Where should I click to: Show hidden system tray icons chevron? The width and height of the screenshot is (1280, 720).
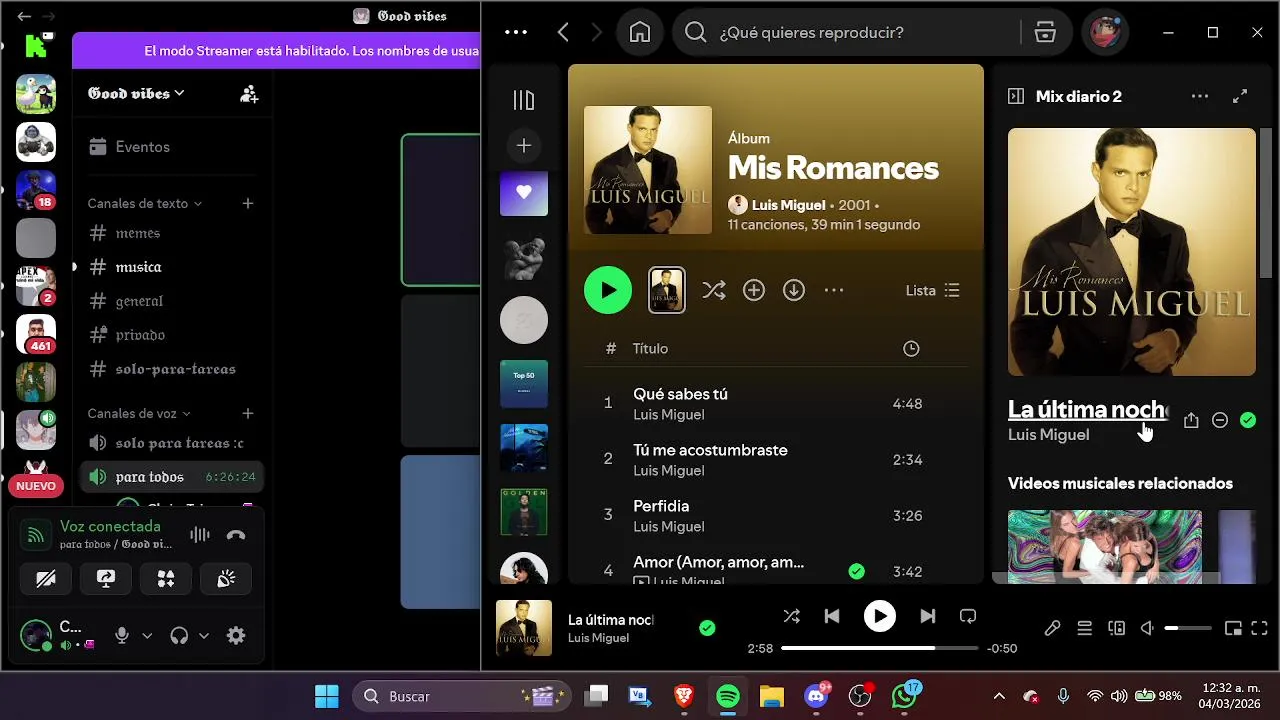tap(999, 696)
